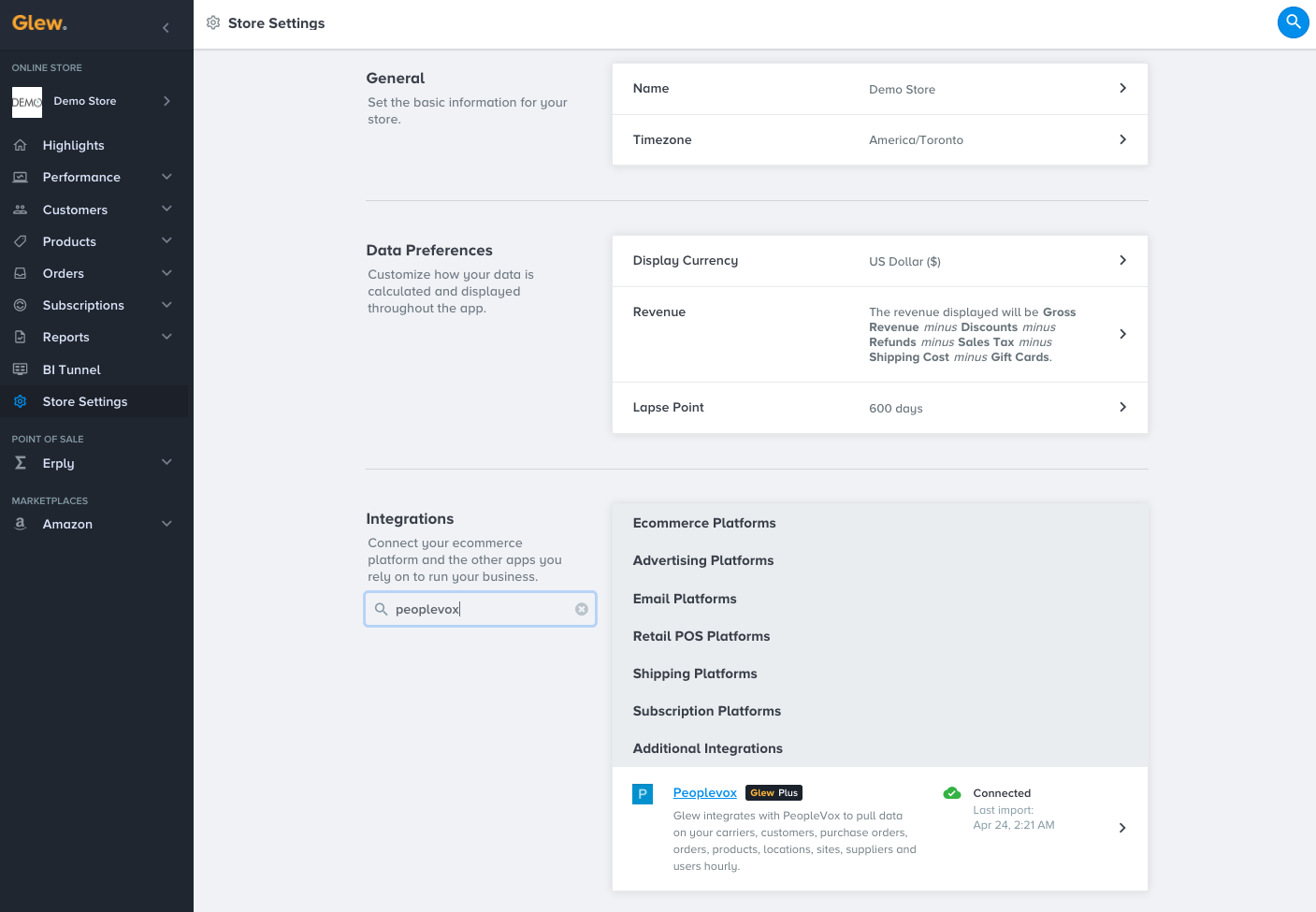Click the Demo Store name value
The image size is (1316, 912).
pyautogui.click(x=902, y=90)
